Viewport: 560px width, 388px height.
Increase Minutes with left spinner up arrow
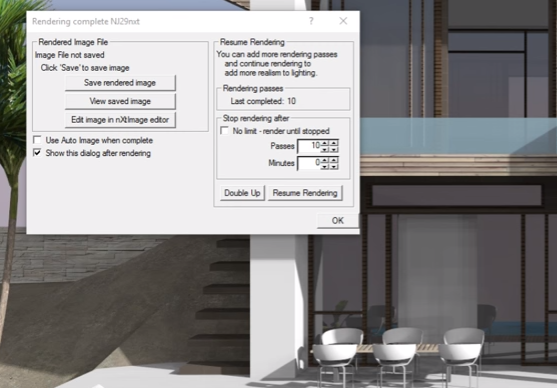pos(324,160)
